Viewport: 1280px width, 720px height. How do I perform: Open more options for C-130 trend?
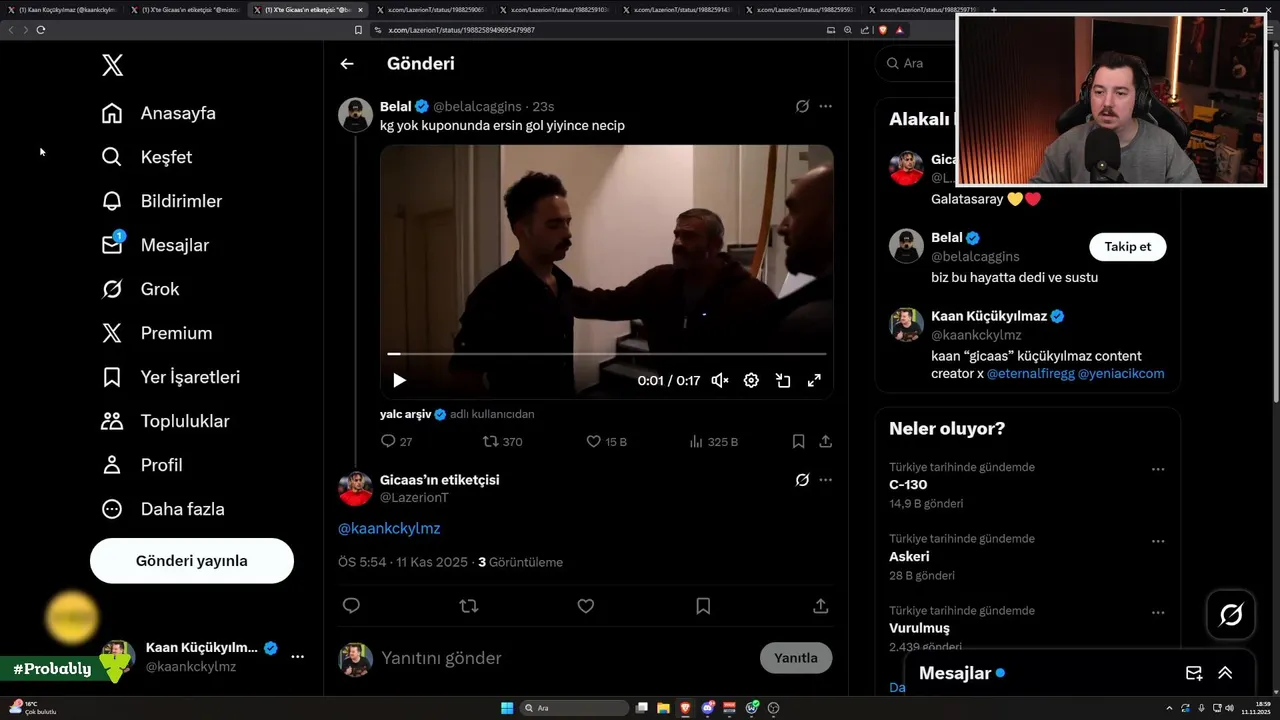[1157, 469]
